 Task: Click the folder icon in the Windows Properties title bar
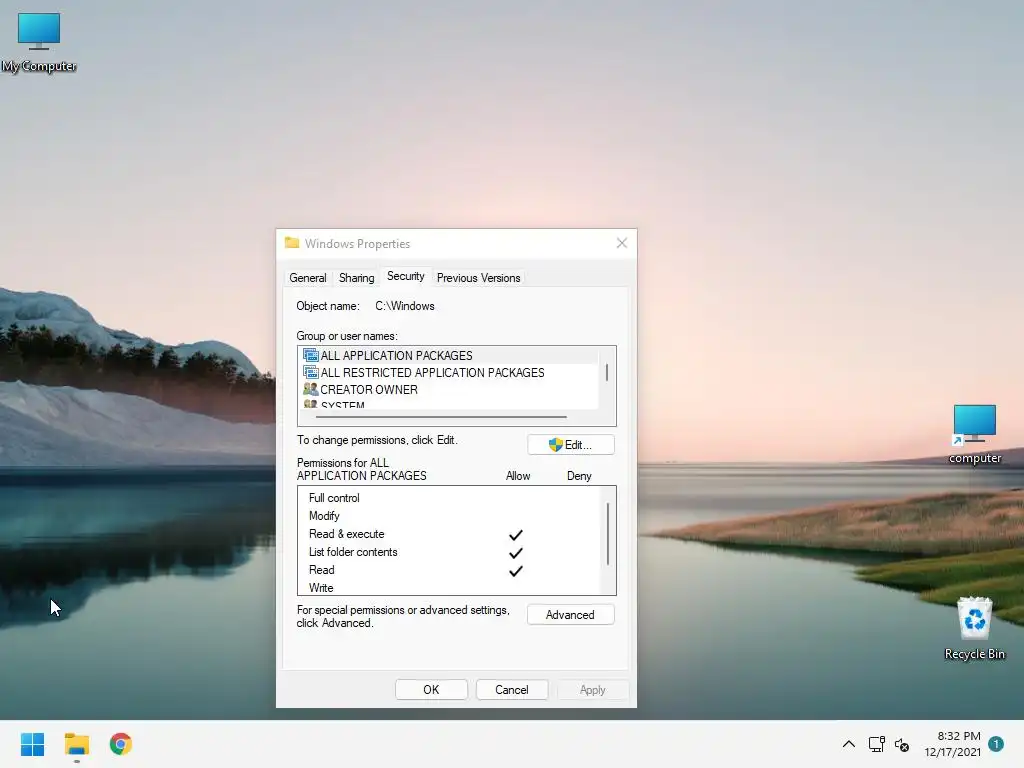[x=292, y=243]
